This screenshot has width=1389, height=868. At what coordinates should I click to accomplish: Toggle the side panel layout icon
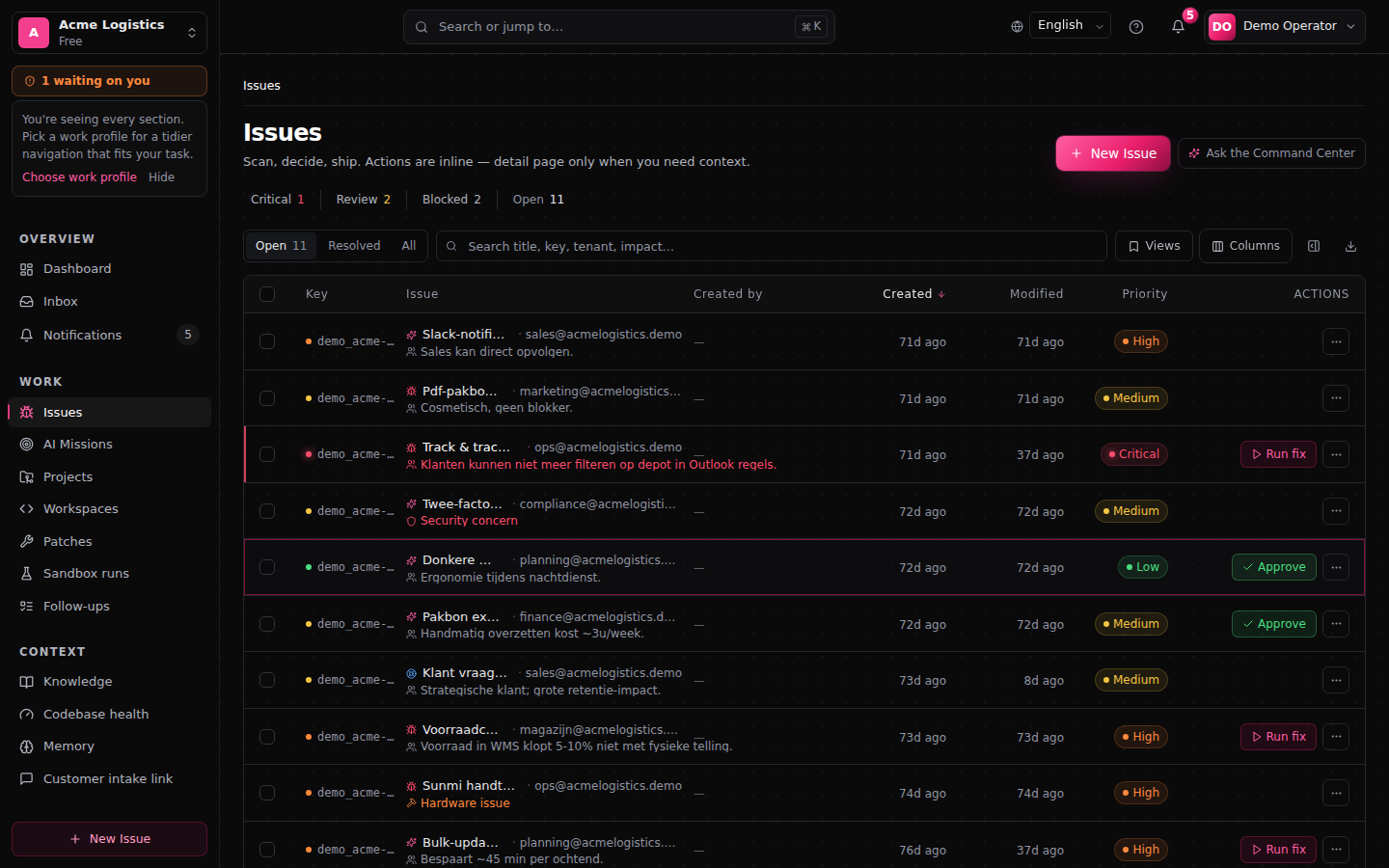tap(1314, 246)
